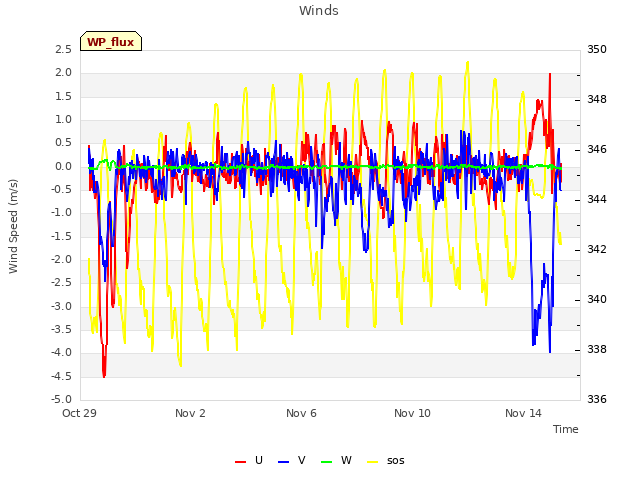Click the -2.5 left axis value
The height and width of the screenshot is (480, 640).
(61, 282)
